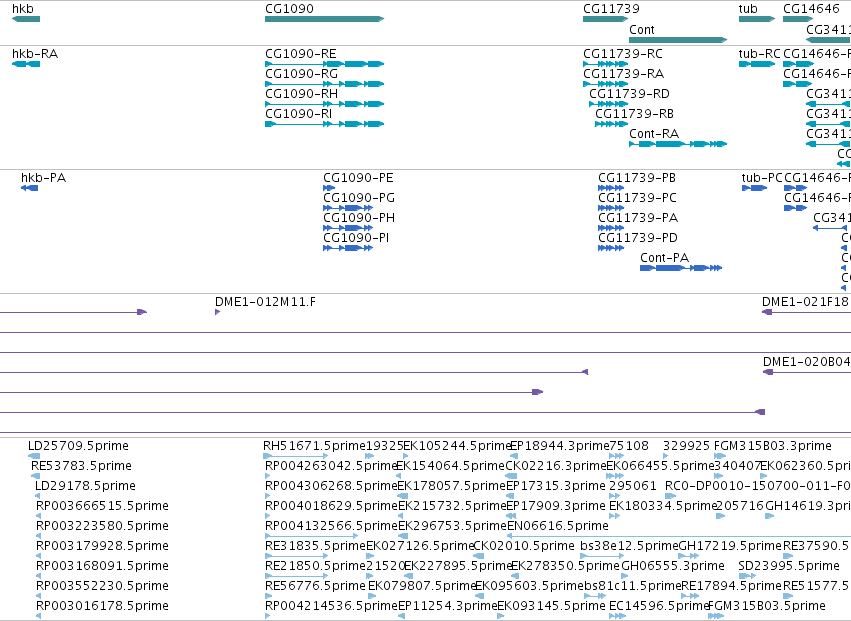Click the hkb-RA transcript label
The height and width of the screenshot is (621, 851).
[35, 54]
